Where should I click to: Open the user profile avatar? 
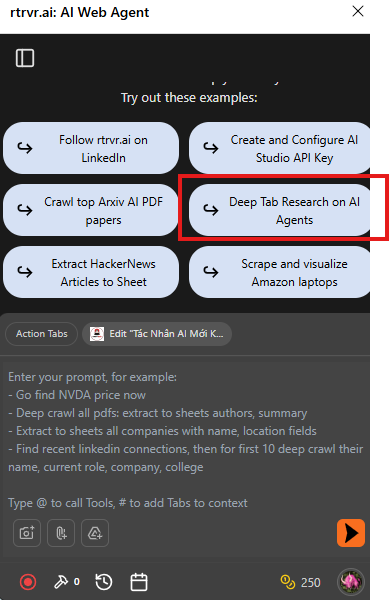coord(351,582)
